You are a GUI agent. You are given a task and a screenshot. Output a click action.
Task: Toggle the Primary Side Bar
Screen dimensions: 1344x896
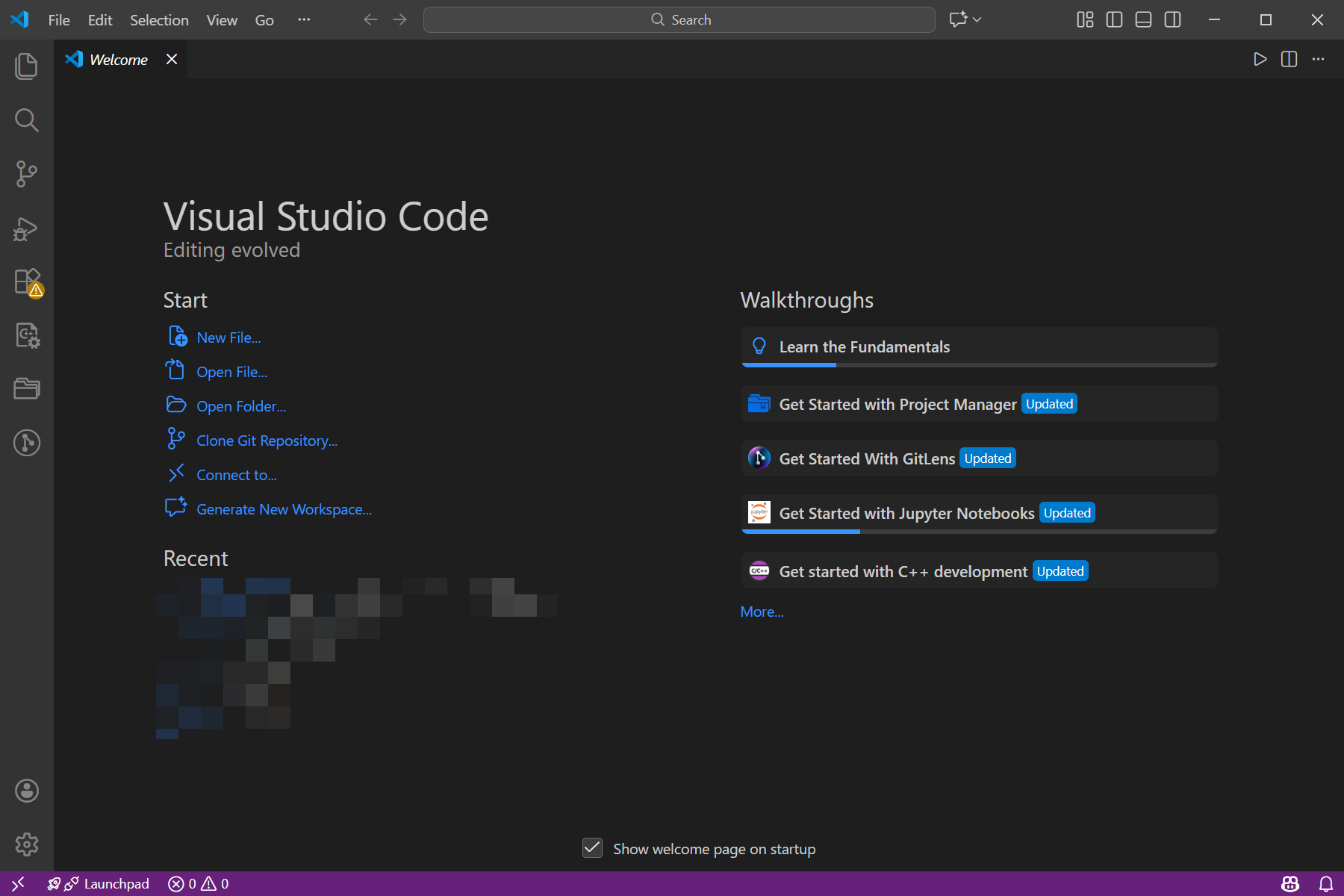(x=1114, y=20)
